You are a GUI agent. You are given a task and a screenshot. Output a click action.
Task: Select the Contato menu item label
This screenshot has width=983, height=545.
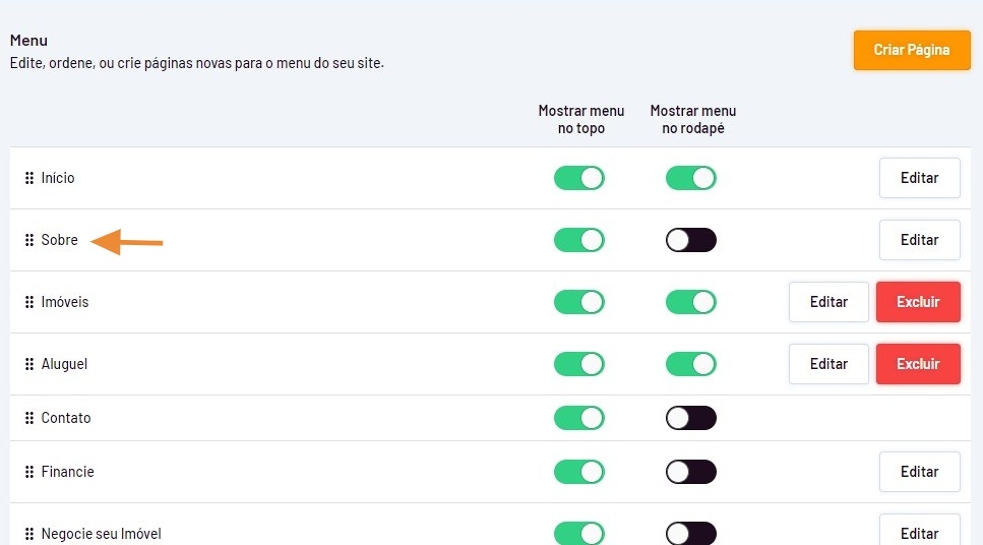tap(66, 418)
